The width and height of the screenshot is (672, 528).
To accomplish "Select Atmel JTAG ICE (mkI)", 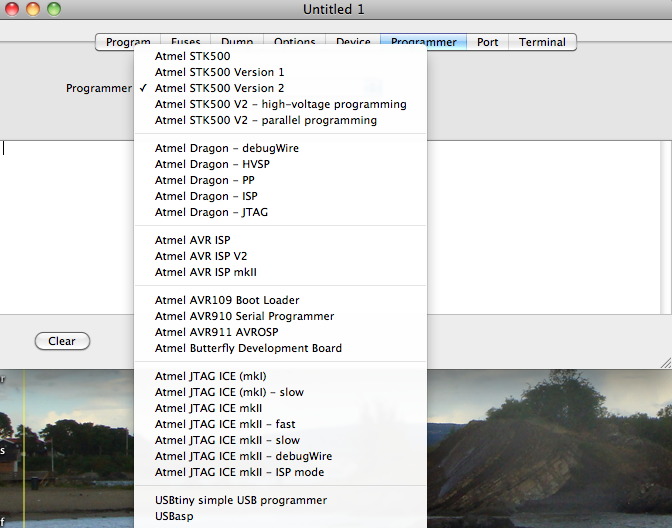I will tap(281, 376).
